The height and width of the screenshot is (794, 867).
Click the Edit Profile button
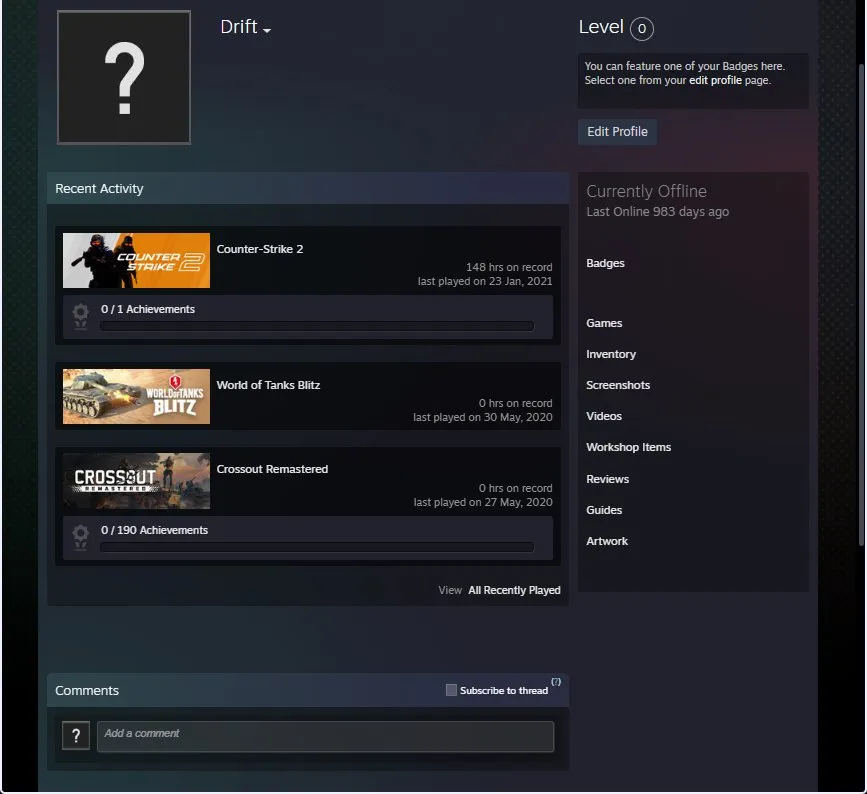617,132
